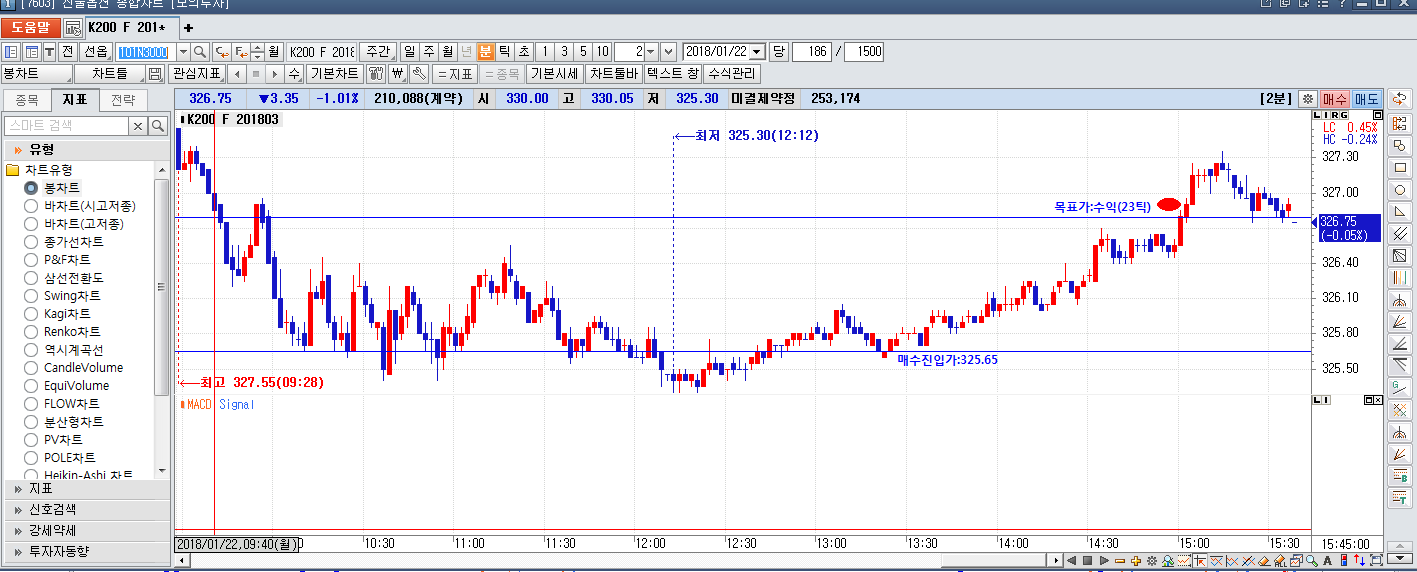Image resolution: width=1417 pixels, height=572 pixels.
Task: Open the 차트툴 dropdown
Action: [x=110, y=74]
